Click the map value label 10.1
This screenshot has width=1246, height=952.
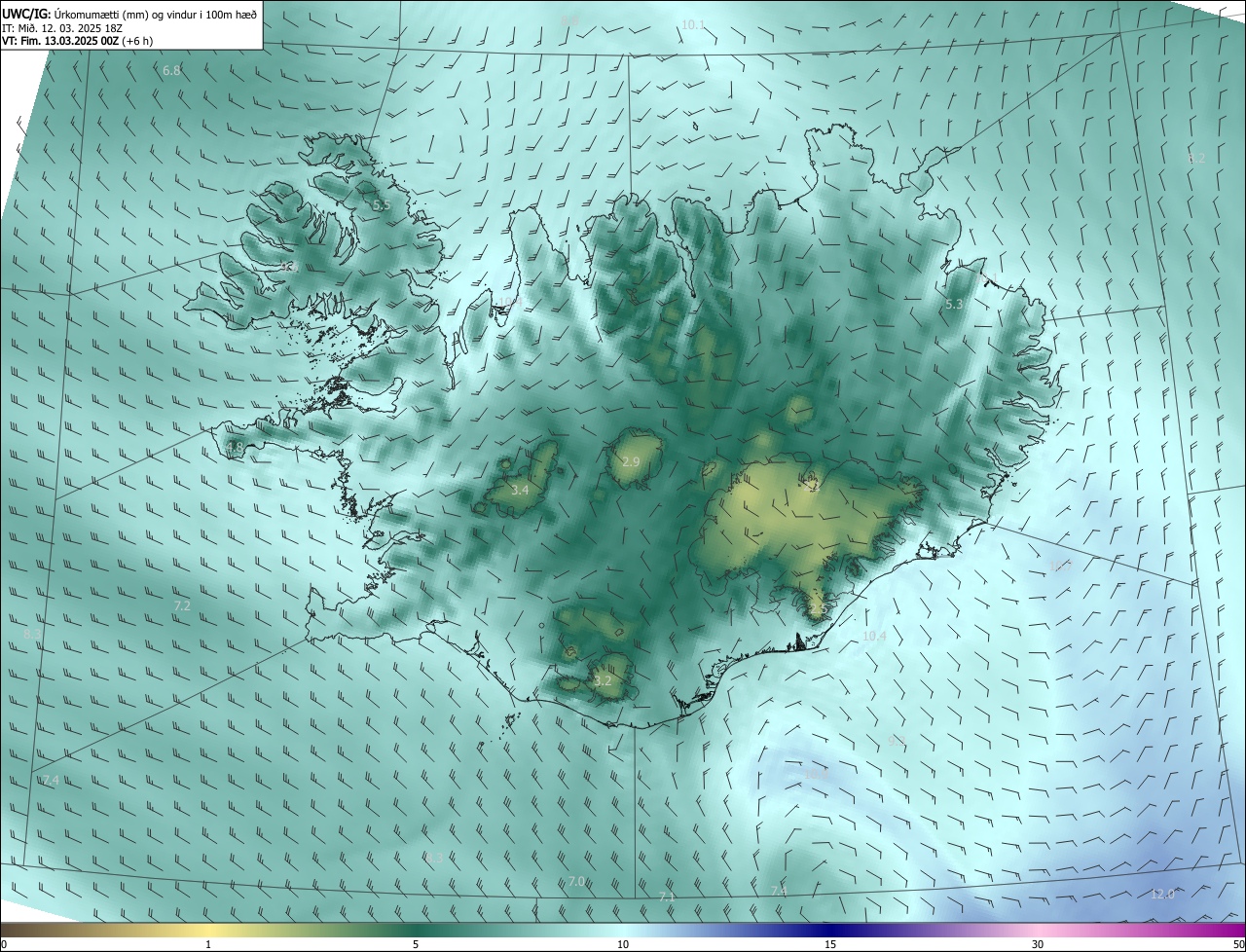tap(693, 24)
